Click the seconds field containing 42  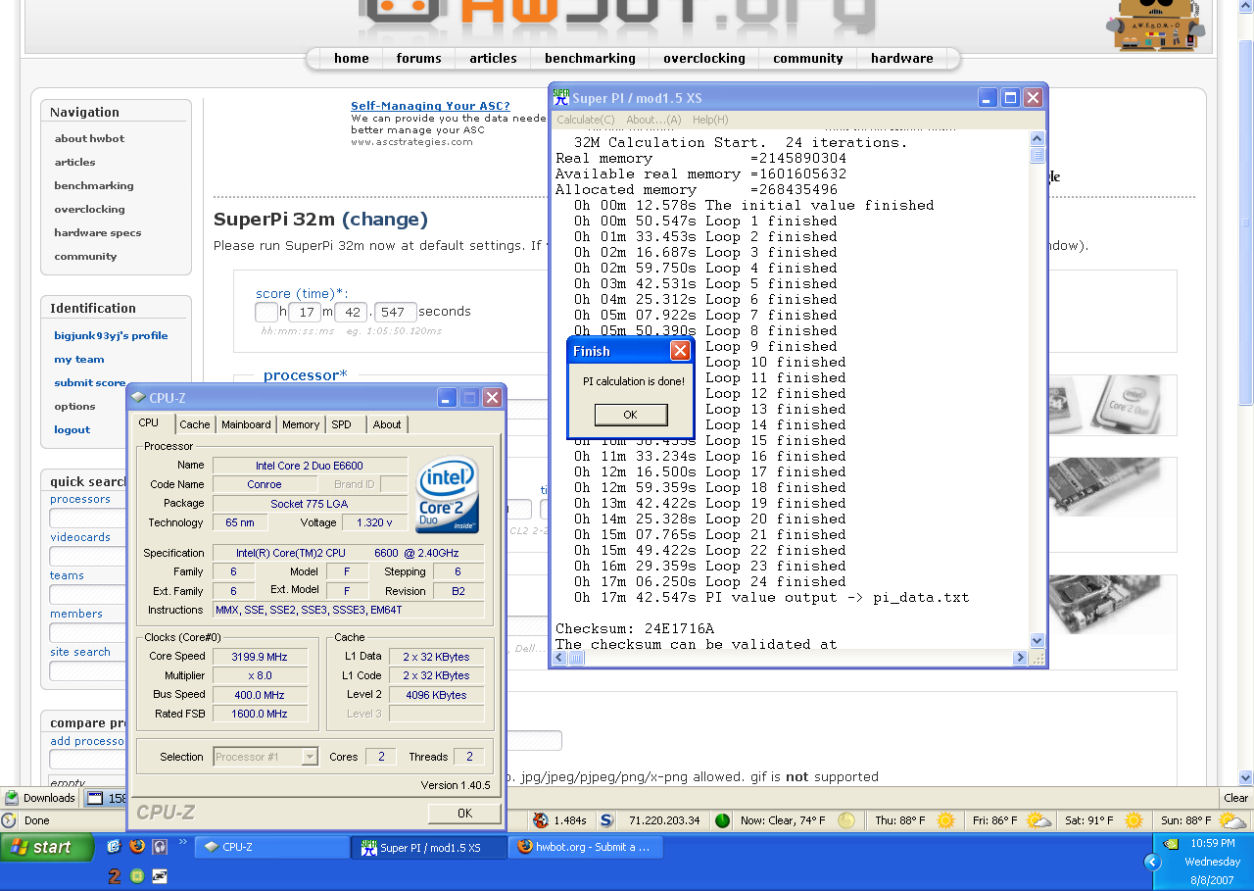tap(350, 312)
